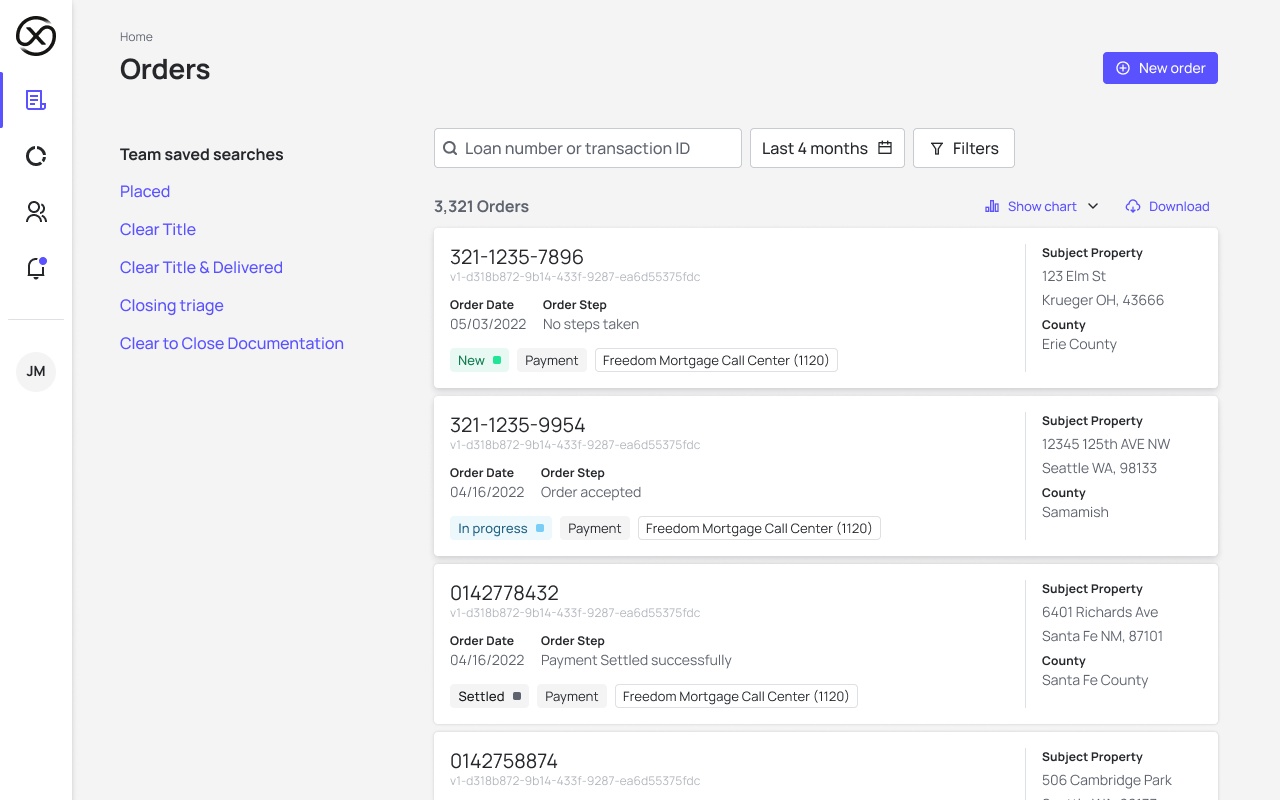The width and height of the screenshot is (1280, 800).
Task: Open the Orders document icon in sidebar
Action: 36,100
